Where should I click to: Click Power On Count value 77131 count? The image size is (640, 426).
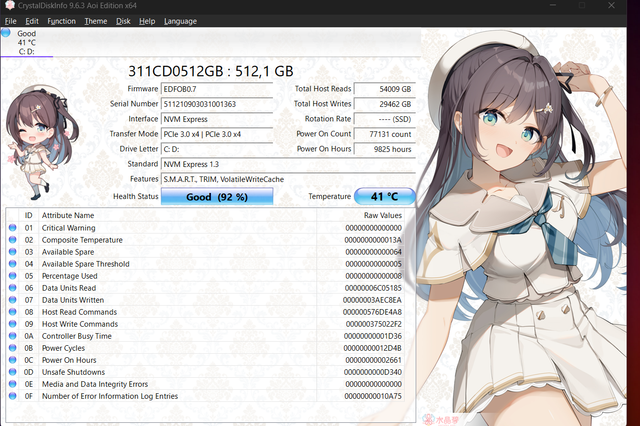[384, 134]
